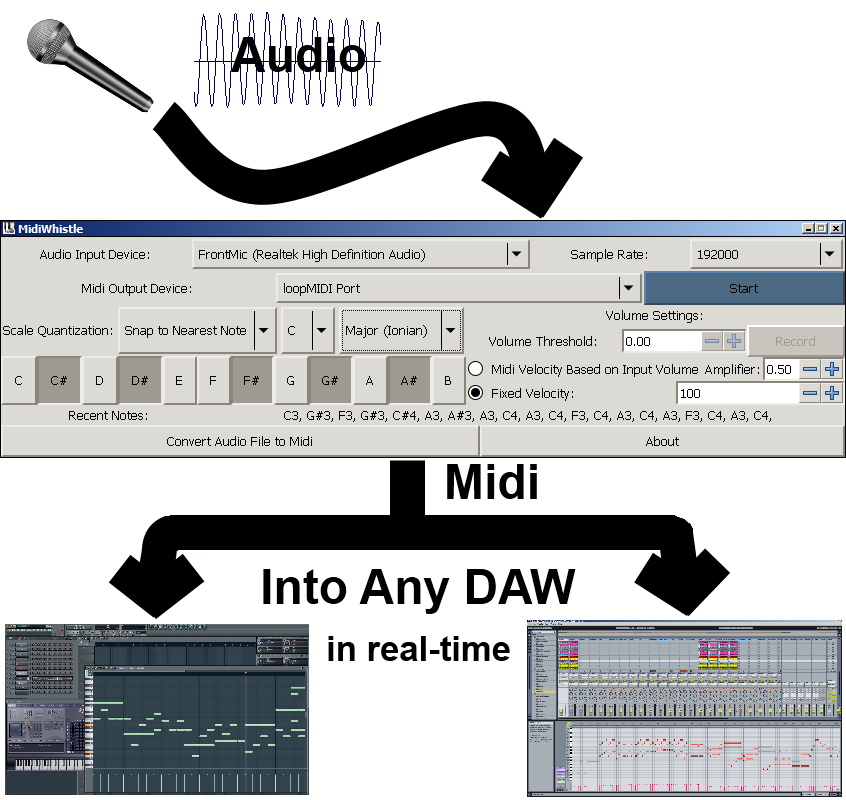
Task: Toggle the F# note key
Action: point(251,381)
